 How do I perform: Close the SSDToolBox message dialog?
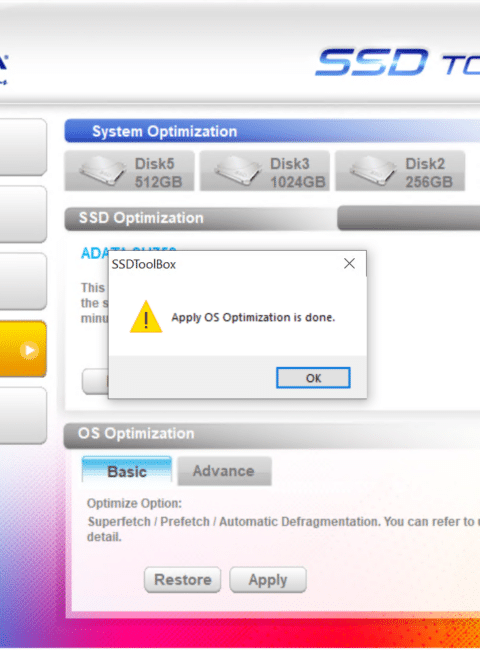349,263
